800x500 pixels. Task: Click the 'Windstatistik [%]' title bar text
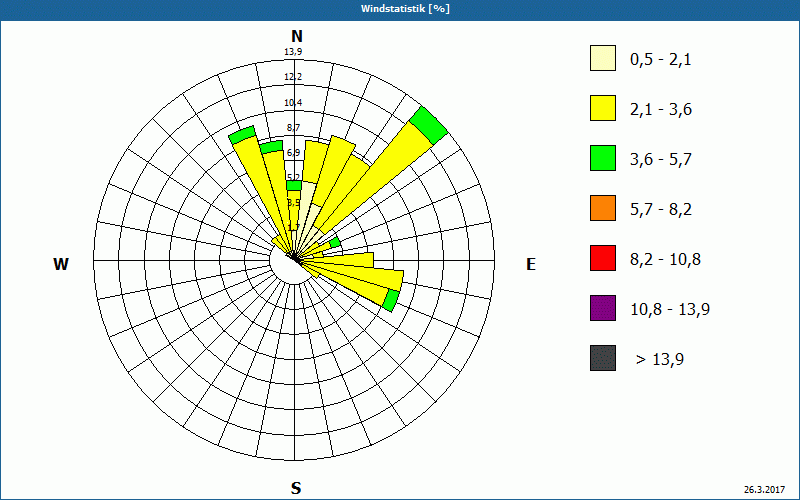pyautogui.click(x=406, y=9)
